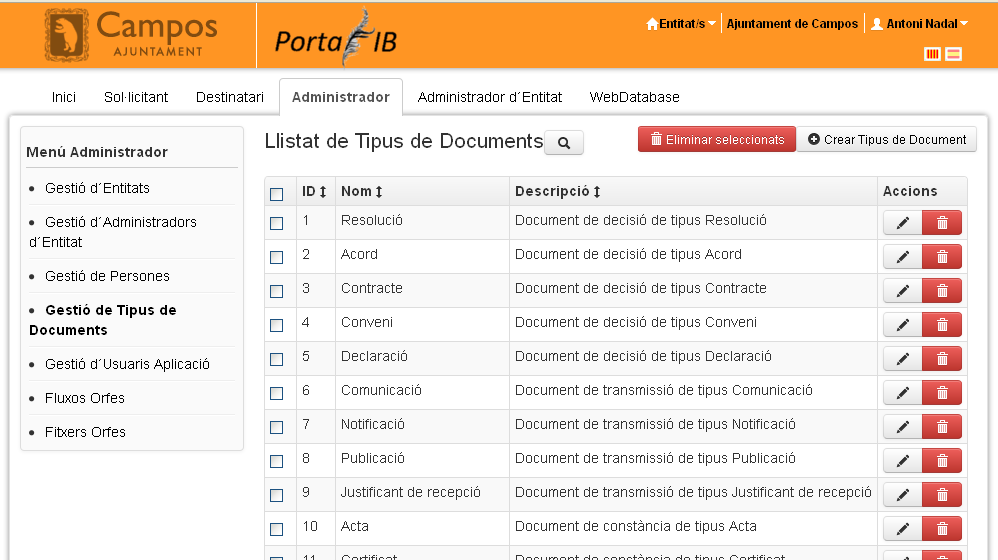Delete the Acord row using trash icon
The width and height of the screenshot is (998, 560).
pyautogui.click(x=942, y=257)
